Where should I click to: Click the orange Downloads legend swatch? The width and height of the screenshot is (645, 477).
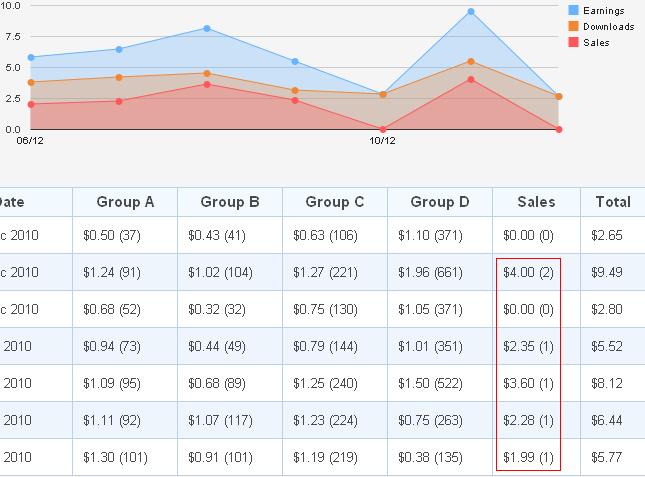pos(573,27)
